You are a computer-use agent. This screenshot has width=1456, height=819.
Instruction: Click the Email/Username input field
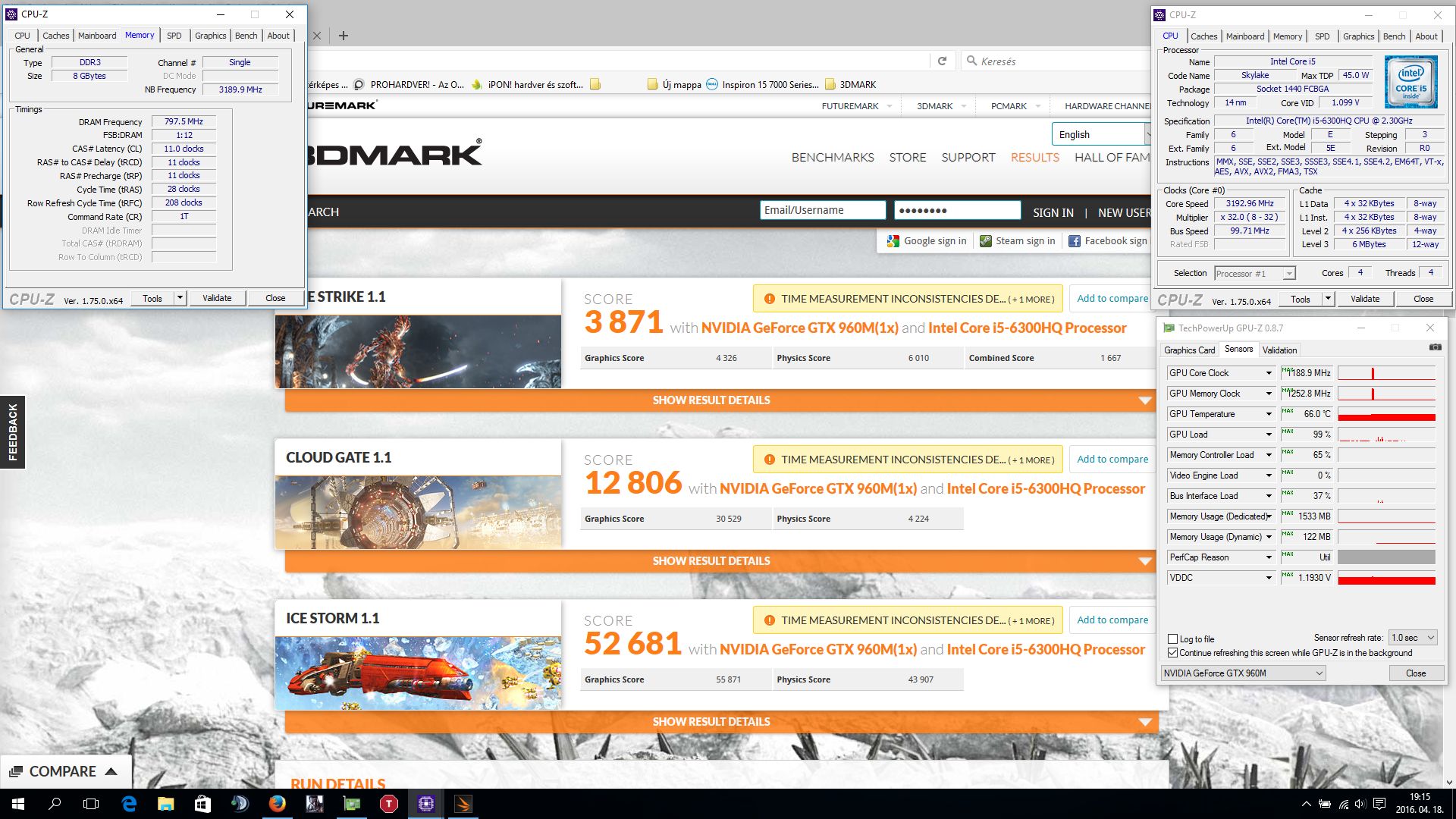pos(822,211)
